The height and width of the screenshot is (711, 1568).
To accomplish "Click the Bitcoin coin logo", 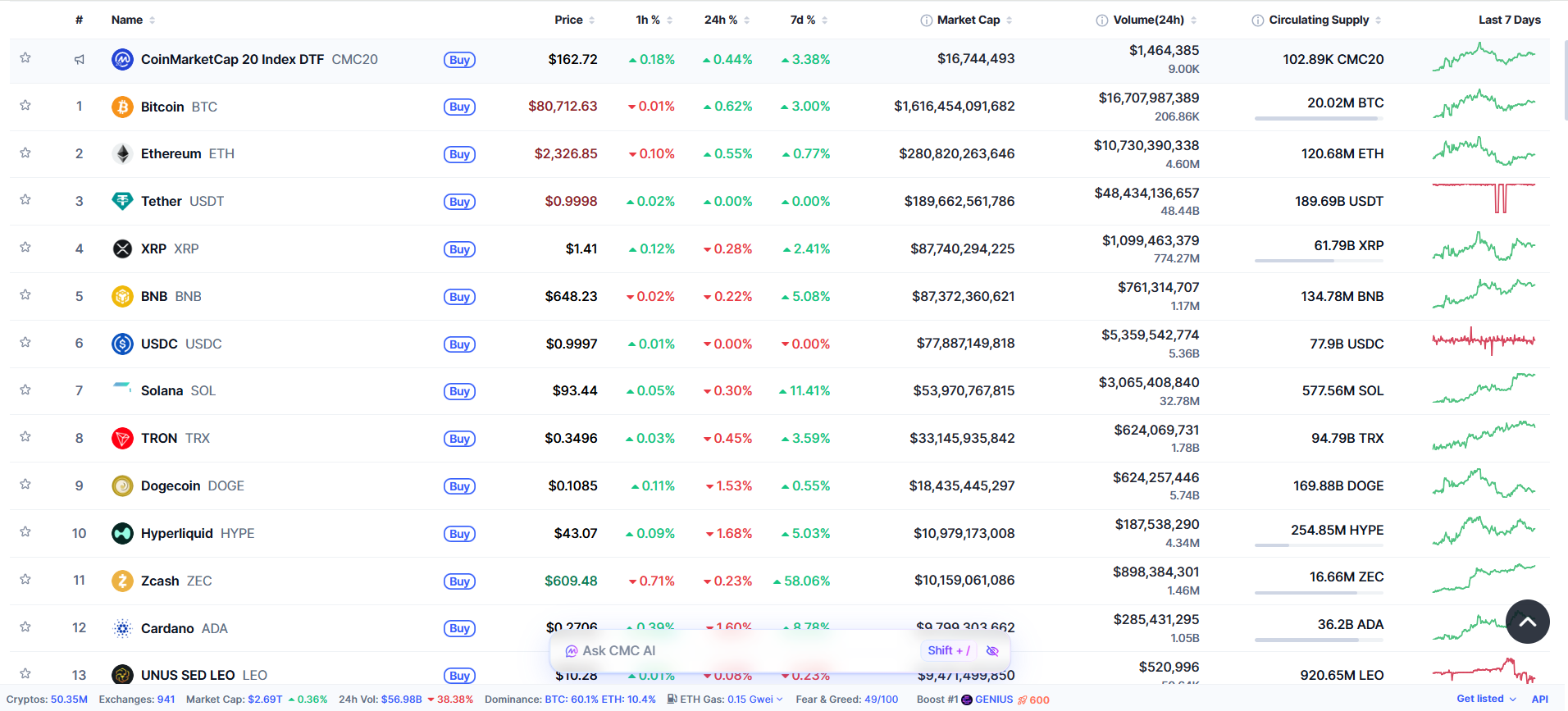I will [122, 107].
